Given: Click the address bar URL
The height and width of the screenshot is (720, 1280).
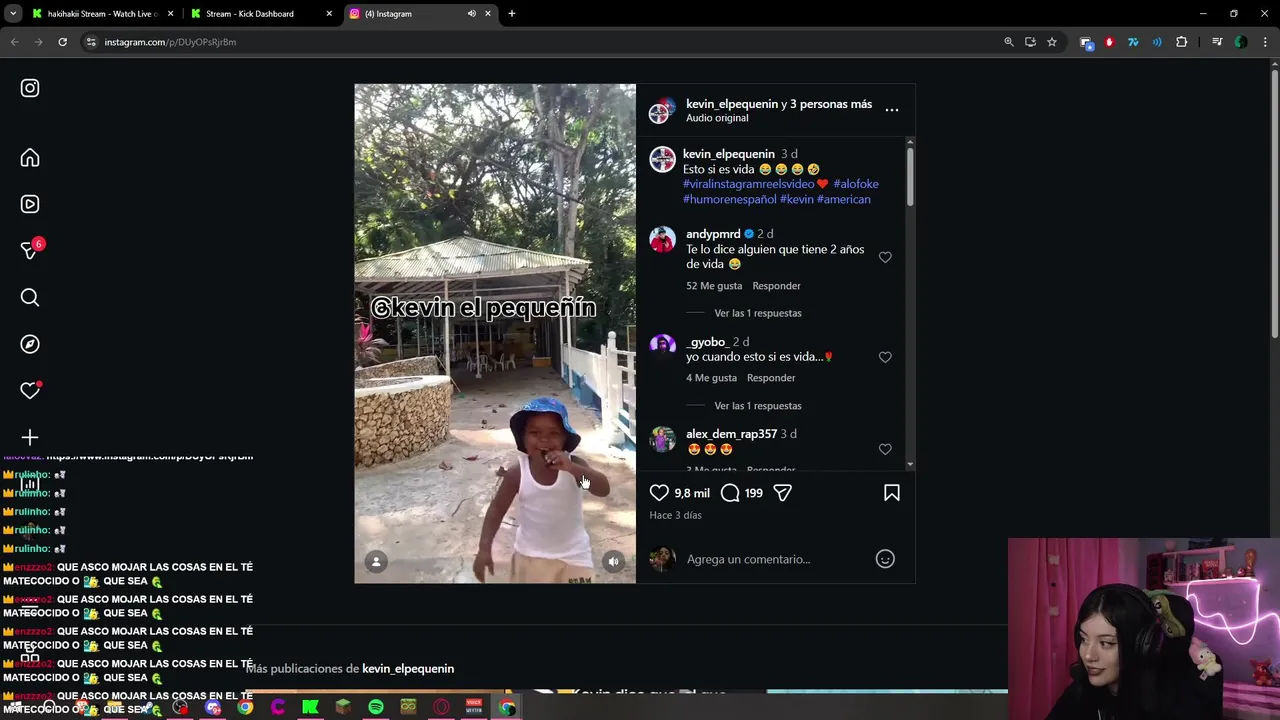Looking at the screenshot, I should click(170, 42).
